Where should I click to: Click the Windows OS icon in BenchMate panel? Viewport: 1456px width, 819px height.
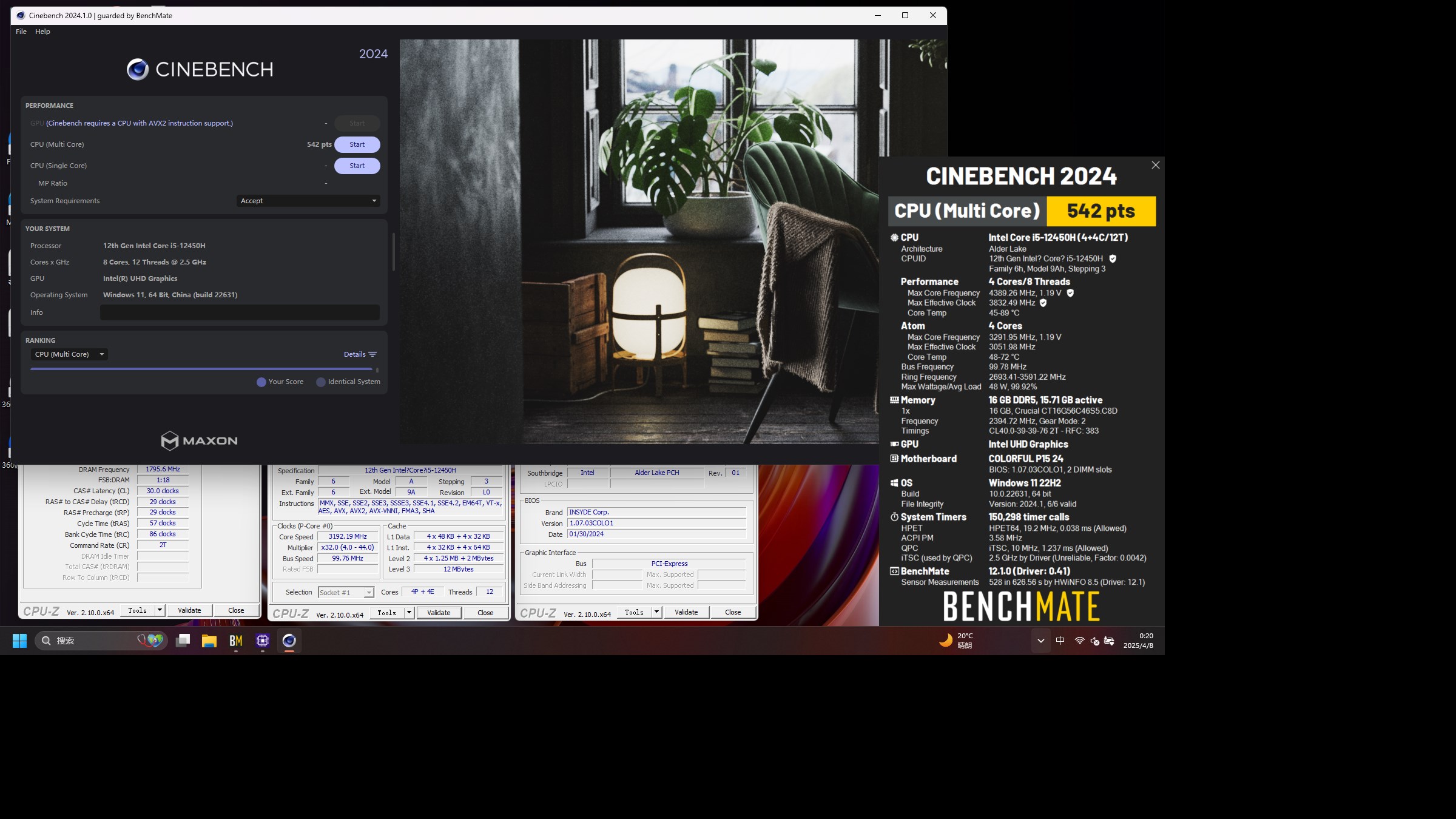point(894,483)
